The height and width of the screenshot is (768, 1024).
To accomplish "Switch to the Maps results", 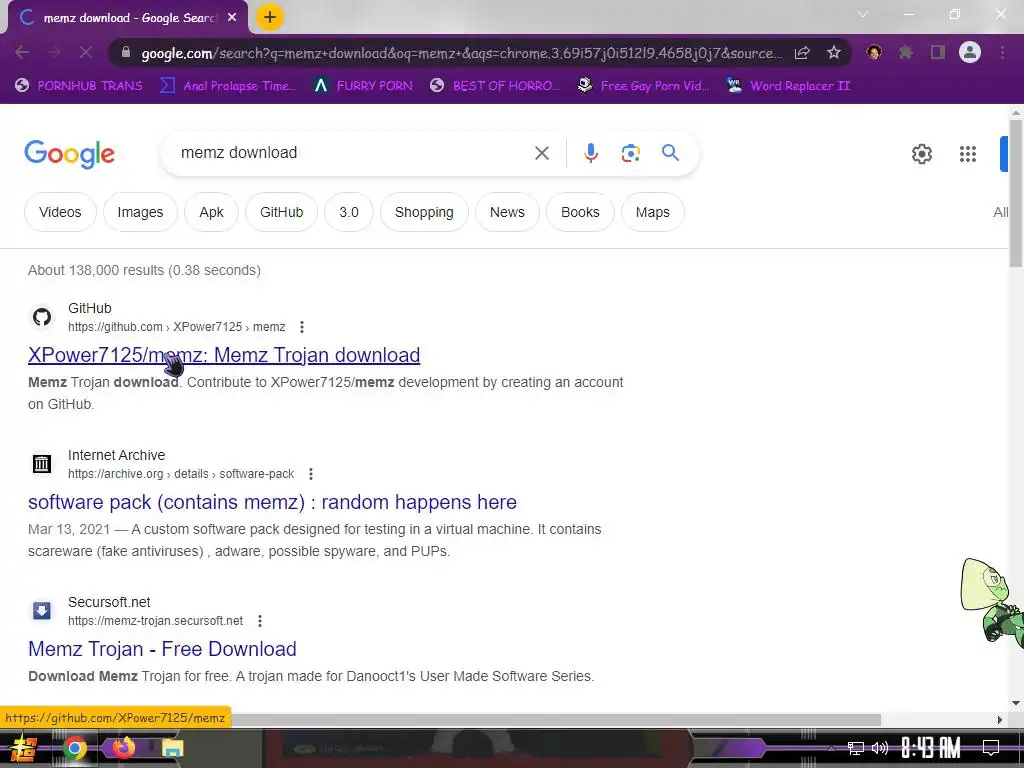I will (652, 212).
